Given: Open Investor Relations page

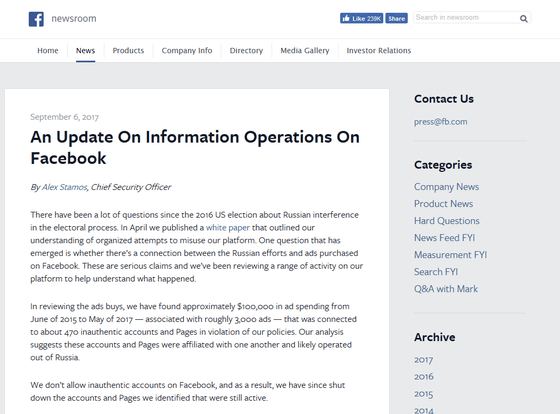Looking at the screenshot, I should tap(379, 50).
